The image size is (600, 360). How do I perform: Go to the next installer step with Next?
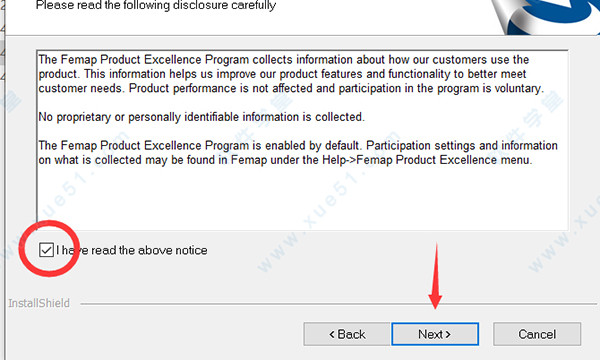[435, 334]
